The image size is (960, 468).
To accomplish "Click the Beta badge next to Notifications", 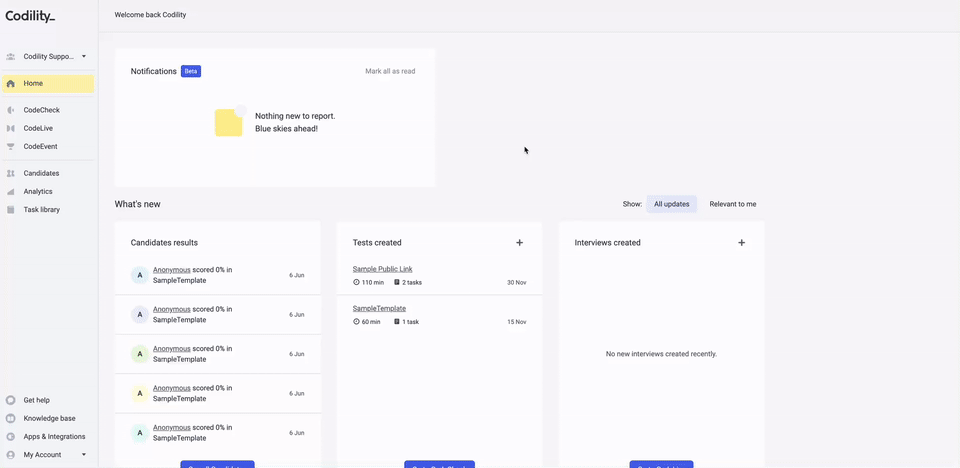I will (191, 71).
